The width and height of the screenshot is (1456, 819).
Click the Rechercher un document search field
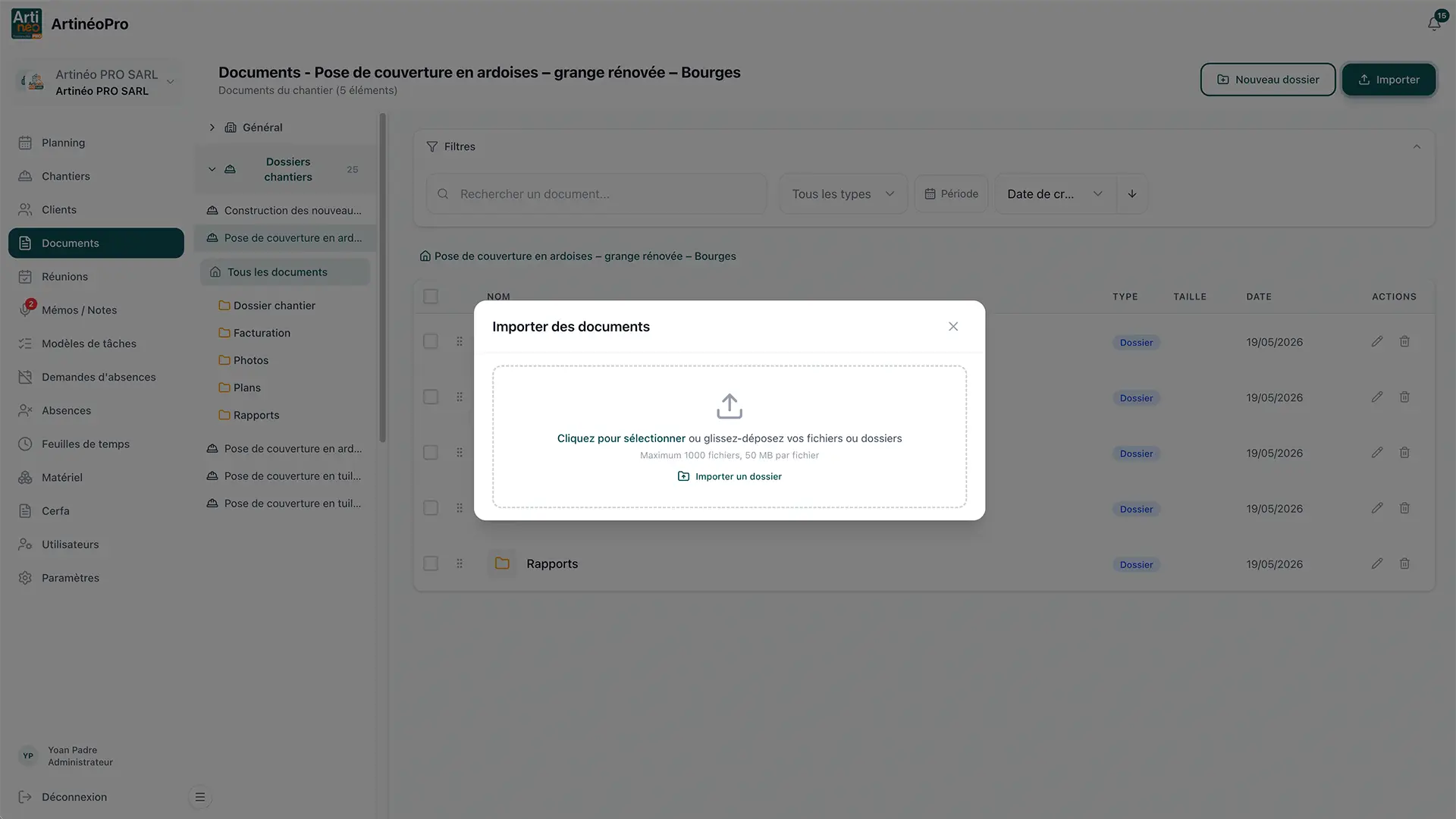(597, 194)
